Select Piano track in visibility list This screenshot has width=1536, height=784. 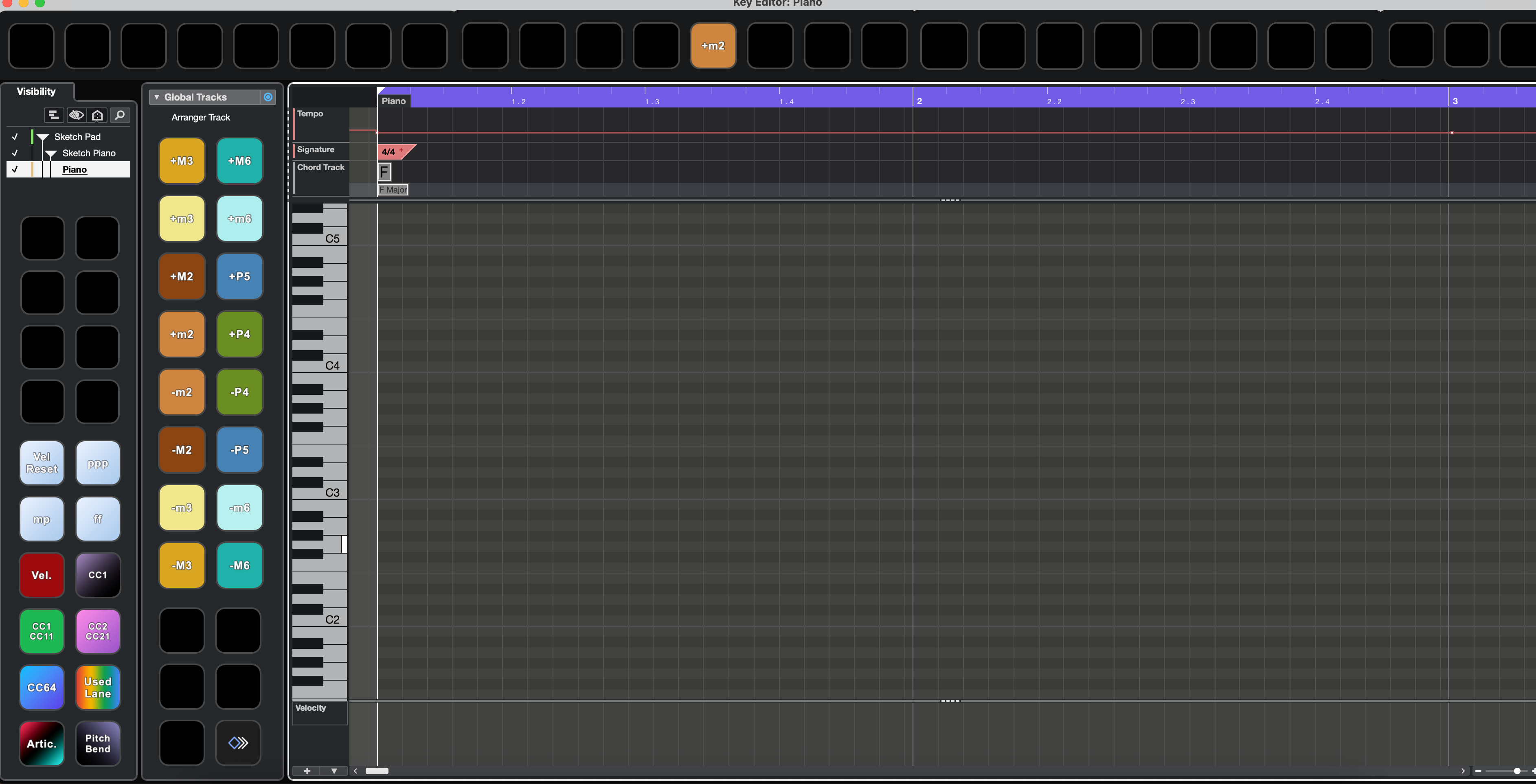[x=75, y=170]
